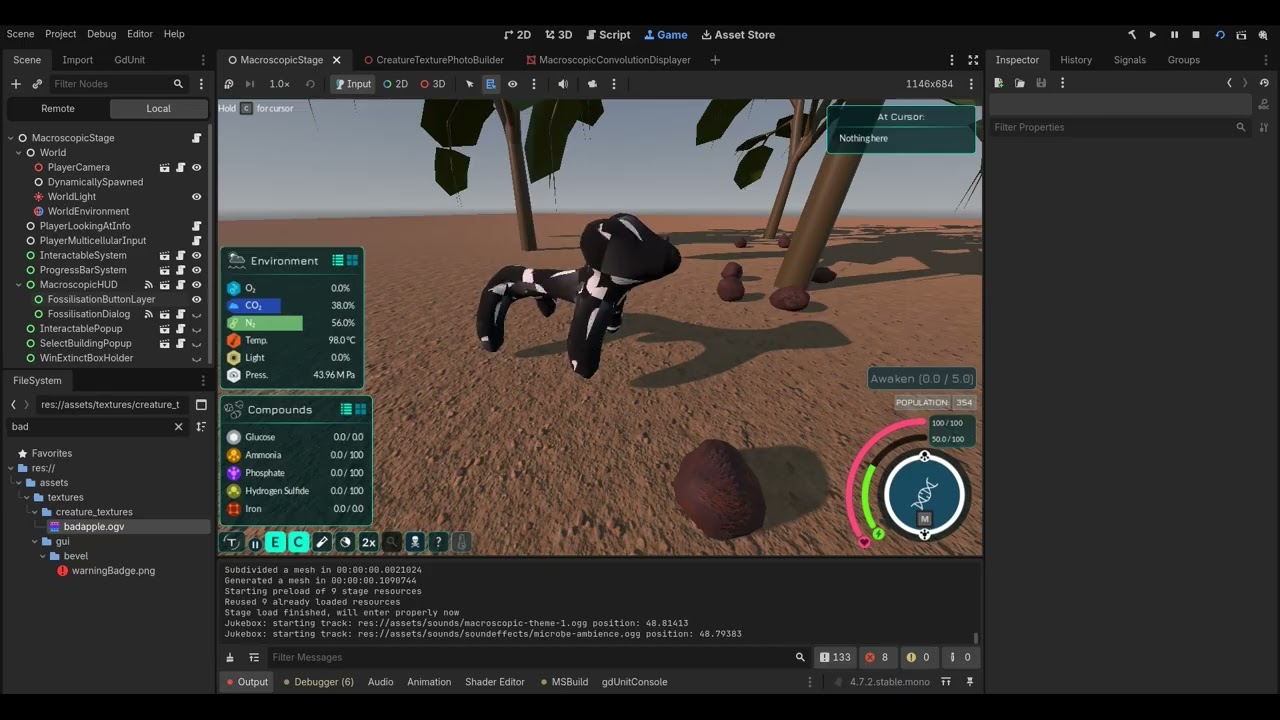Screen dimensions: 1280x720
Task: Open the Project menu
Action: (60, 34)
